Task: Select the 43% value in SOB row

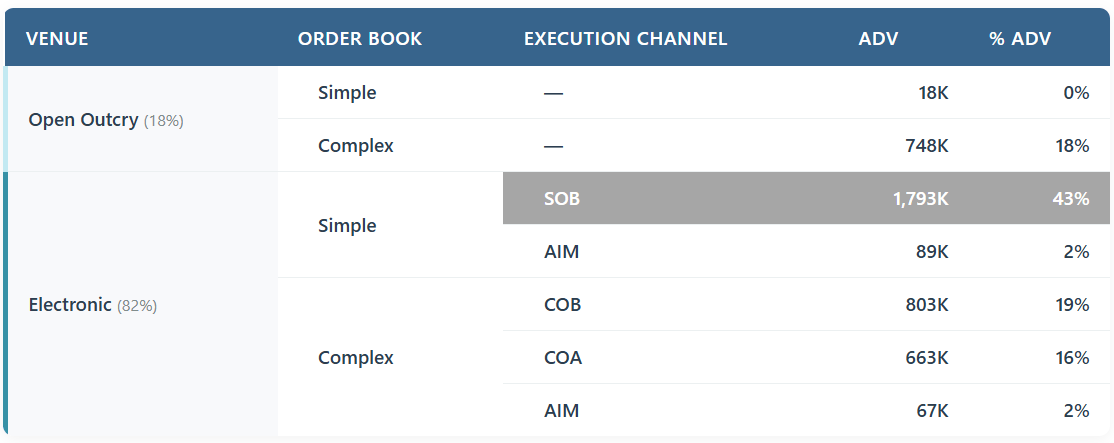Action: click(1071, 199)
